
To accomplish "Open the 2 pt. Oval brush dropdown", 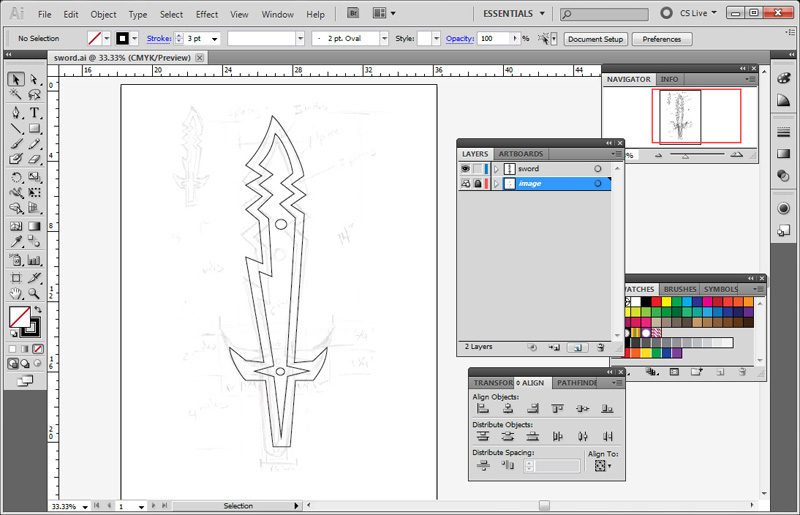I will click(x=384, y=39).
